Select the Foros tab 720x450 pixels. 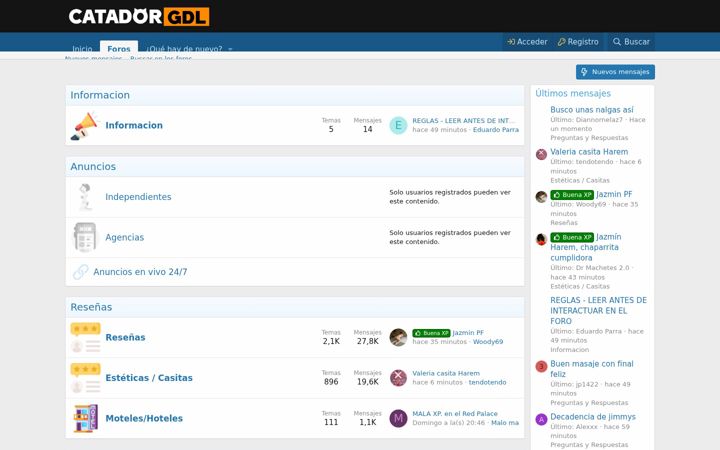pyautogui.click(x=119, y=47)
